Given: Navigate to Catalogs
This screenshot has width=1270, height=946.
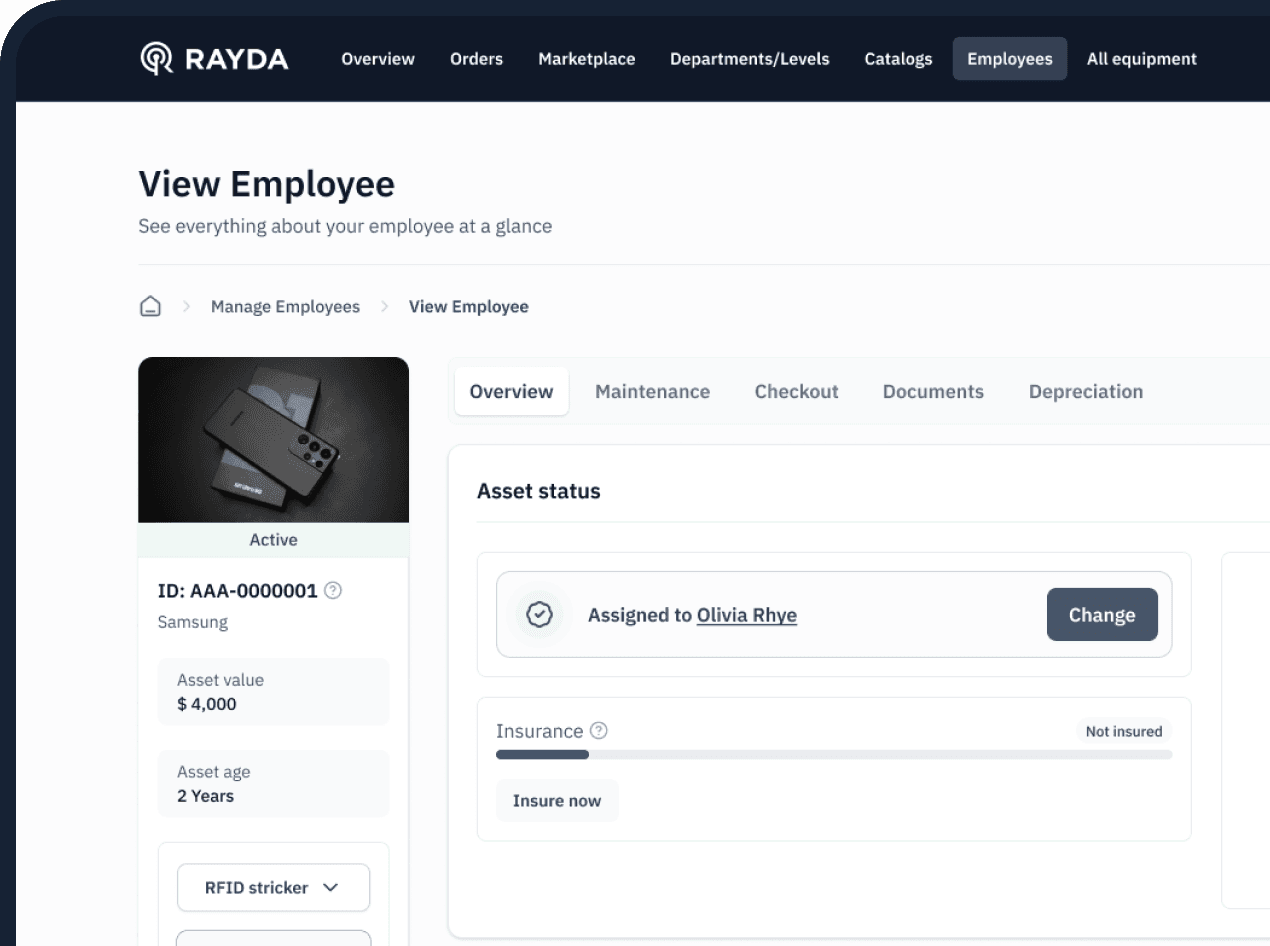Looking at the screenshot, I should pos(898,59).
